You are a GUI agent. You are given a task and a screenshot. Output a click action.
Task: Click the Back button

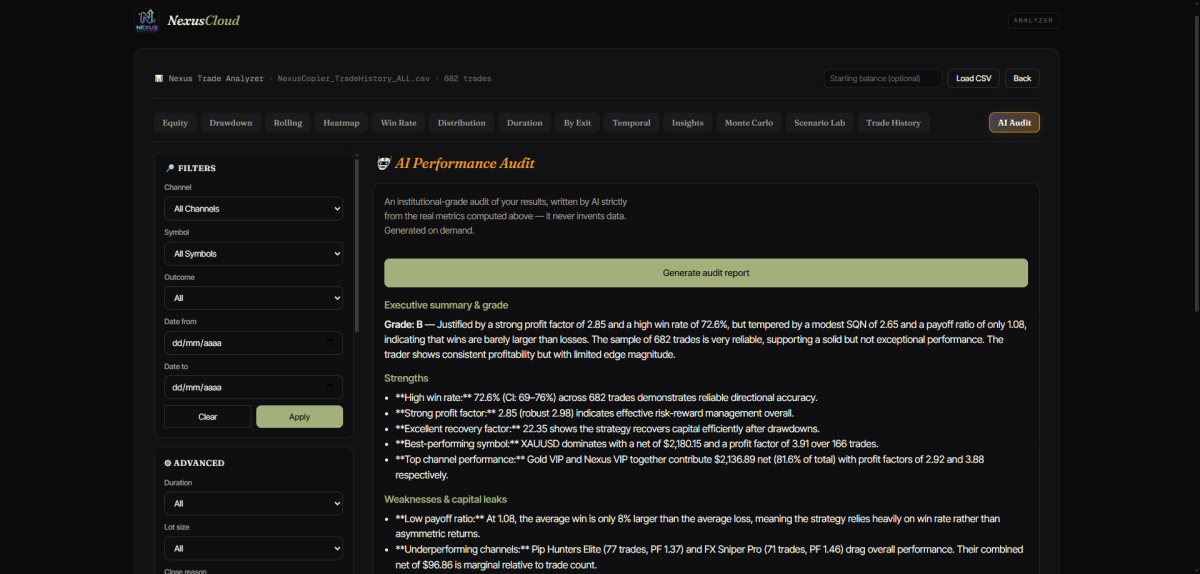(1022, 78)
